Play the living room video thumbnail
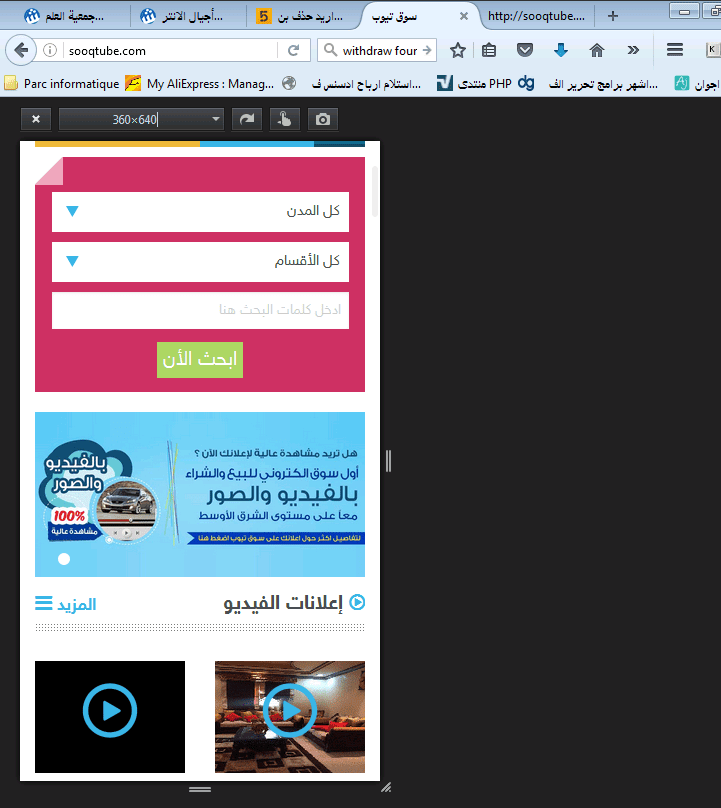The height and width of the screenshot is (808, 721). [x=290, y=716]
